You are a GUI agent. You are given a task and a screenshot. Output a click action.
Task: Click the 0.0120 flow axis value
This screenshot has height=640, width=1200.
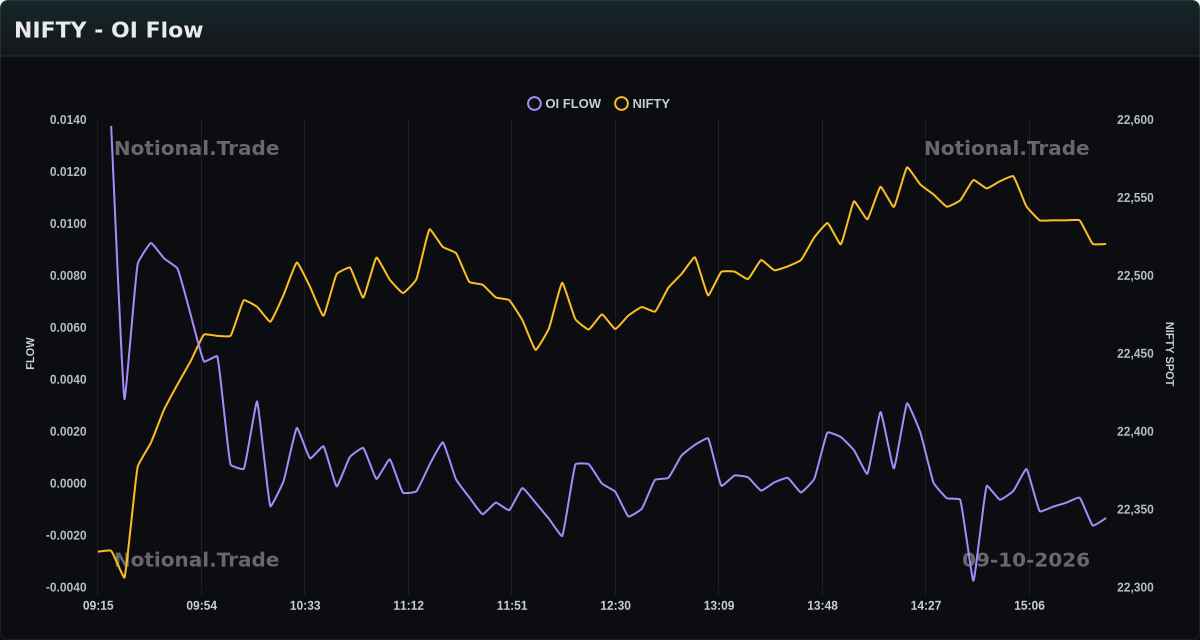68,172
